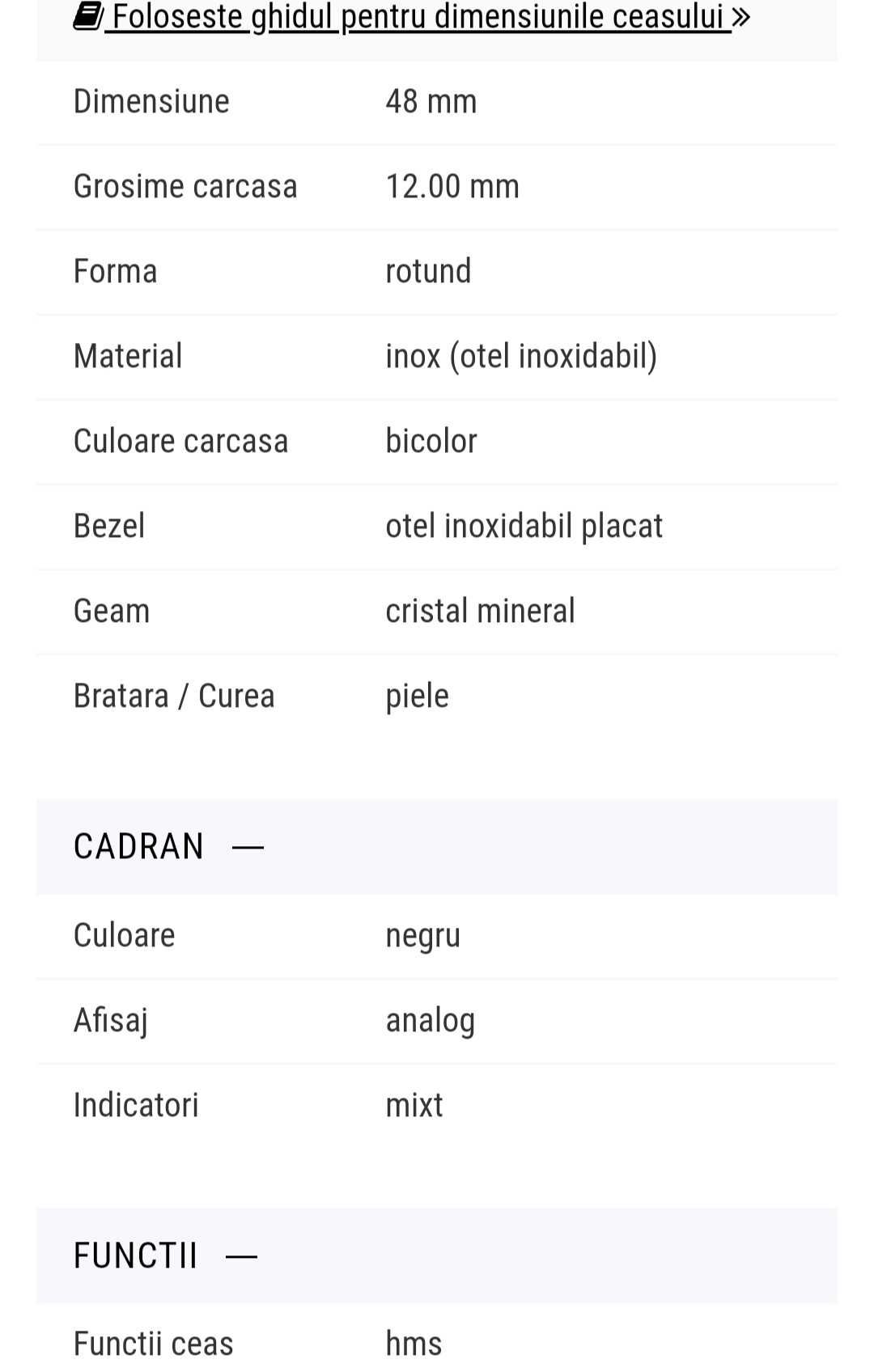Select the inox (otel inoxidabil) material value
The width and height of the screenshot is (874, 1372).
521,357
